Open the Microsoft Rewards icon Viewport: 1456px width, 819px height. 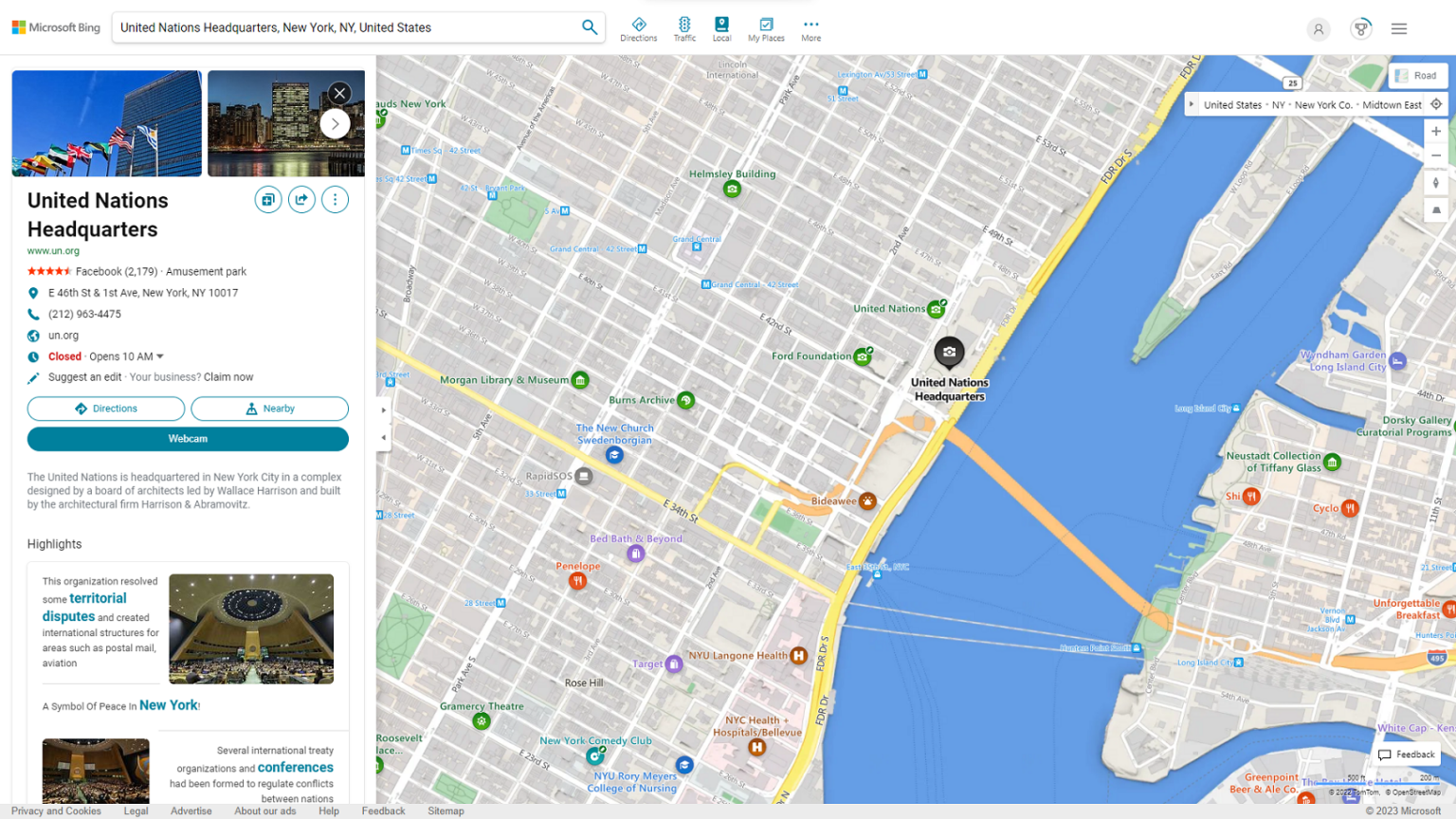(x=1360, y=28)
